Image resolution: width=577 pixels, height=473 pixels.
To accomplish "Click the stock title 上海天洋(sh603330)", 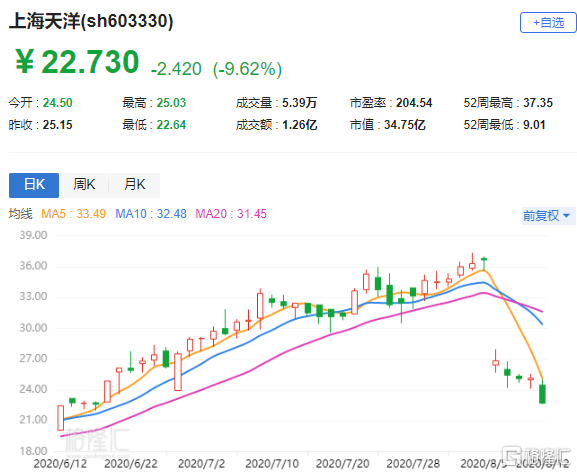I will point(91,21).
